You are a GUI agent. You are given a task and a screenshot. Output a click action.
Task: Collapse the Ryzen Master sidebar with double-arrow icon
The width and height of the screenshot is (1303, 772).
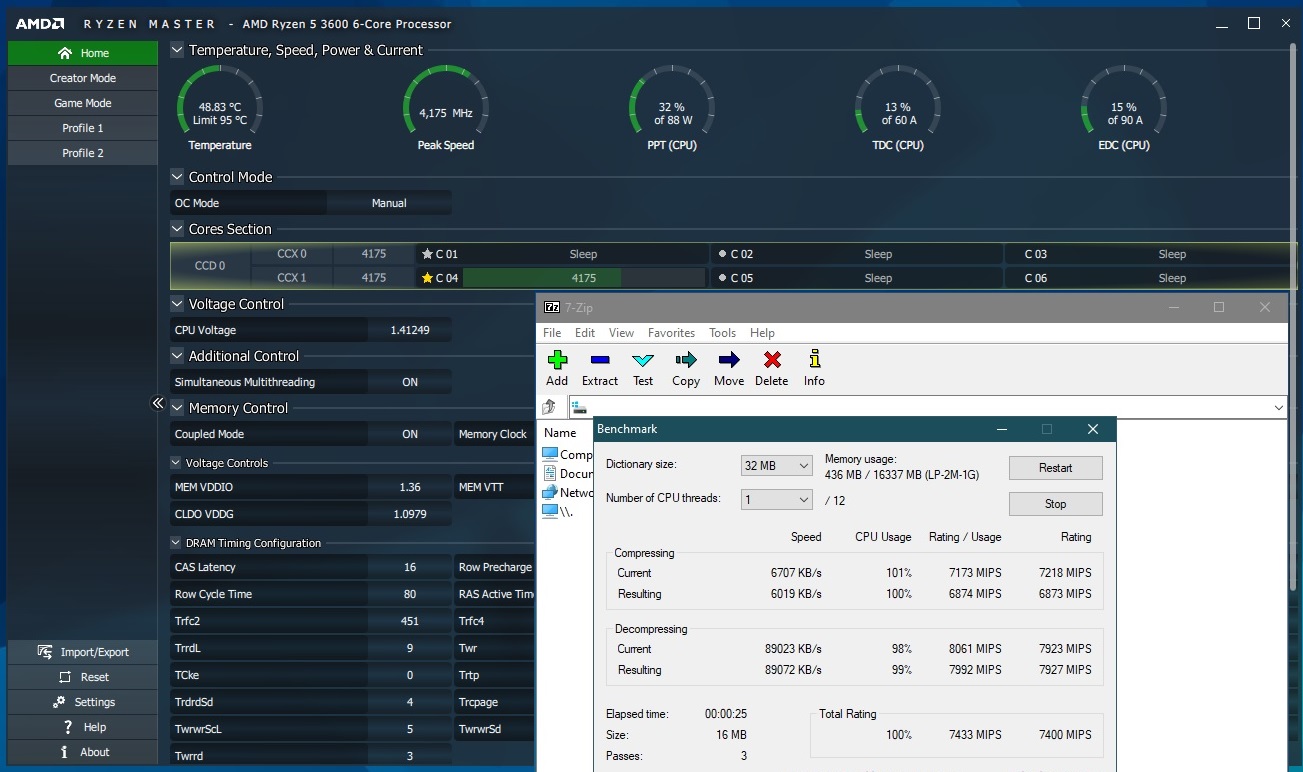[157, 403]
